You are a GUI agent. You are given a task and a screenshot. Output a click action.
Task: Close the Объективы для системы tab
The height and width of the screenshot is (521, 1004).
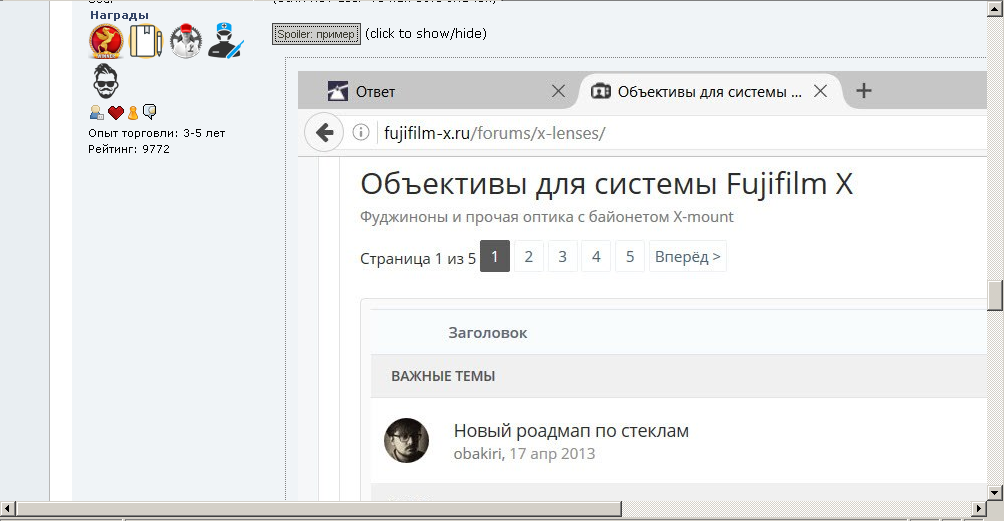(820, 91)
